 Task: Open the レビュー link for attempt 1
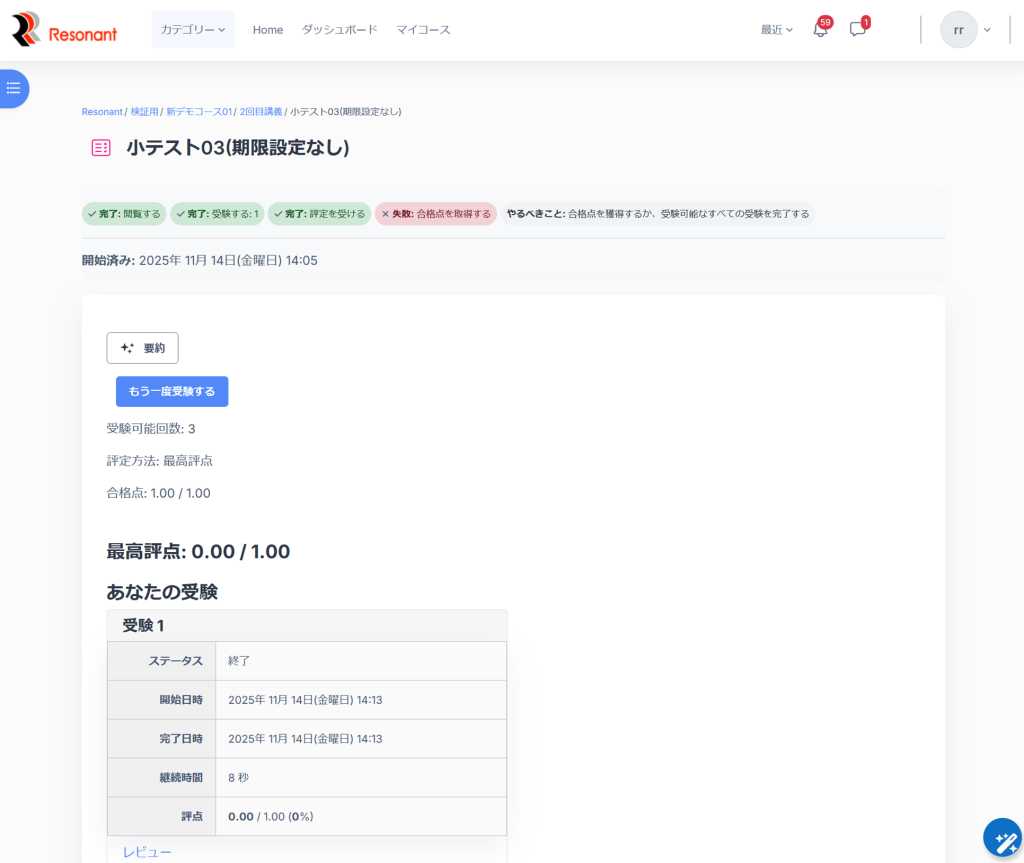pos(147,852)
